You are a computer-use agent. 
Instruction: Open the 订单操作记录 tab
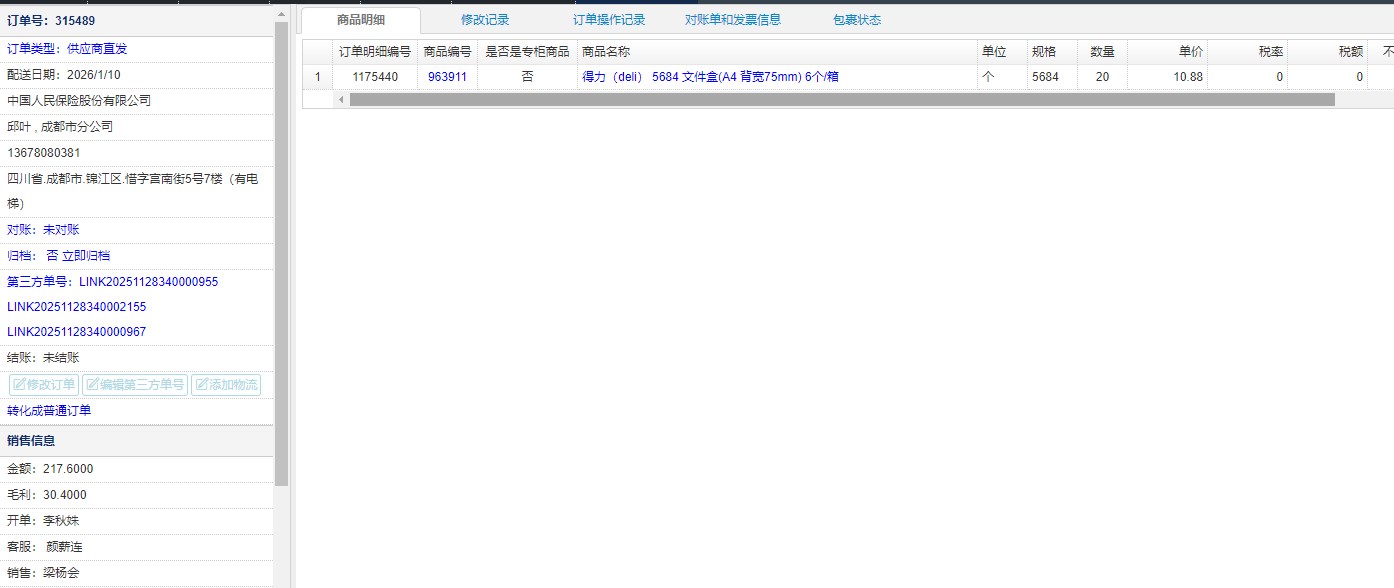609,20
